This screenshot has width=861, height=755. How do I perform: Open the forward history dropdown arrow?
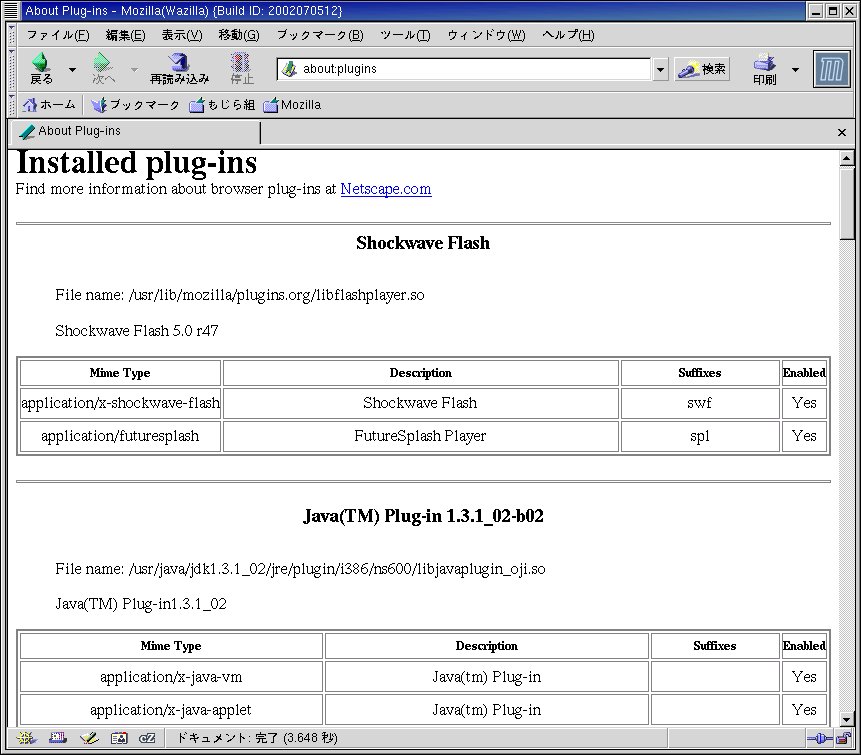click(134, 70)
